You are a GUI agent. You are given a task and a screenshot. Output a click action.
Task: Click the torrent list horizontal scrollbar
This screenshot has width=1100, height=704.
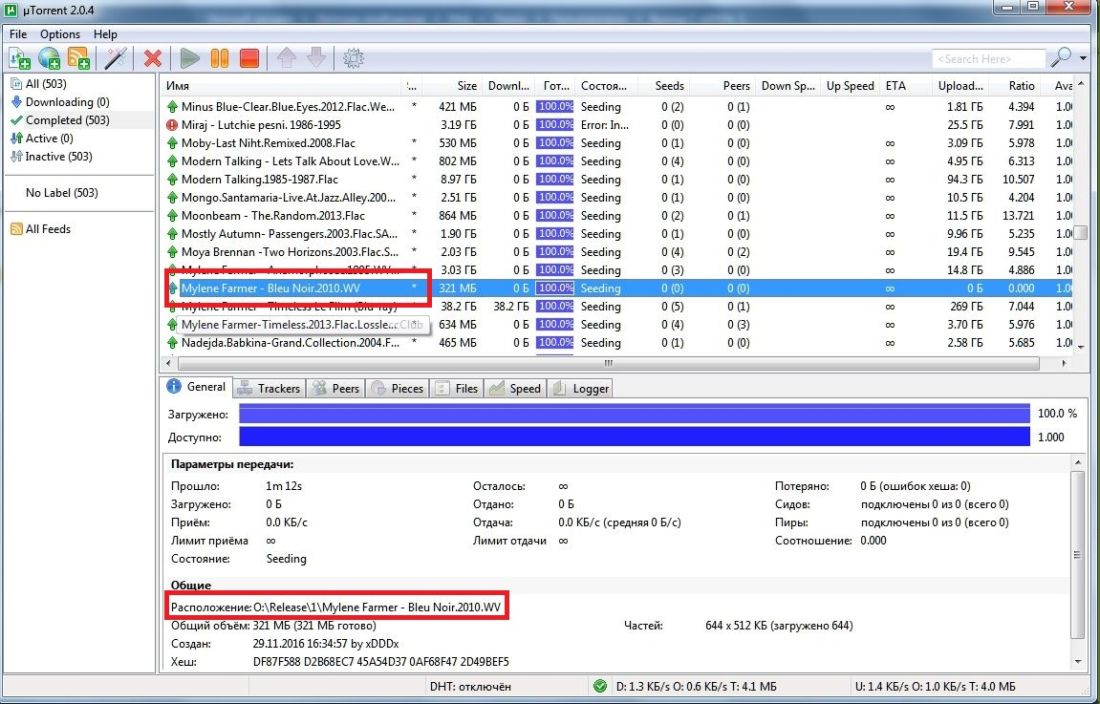point(608,363)
